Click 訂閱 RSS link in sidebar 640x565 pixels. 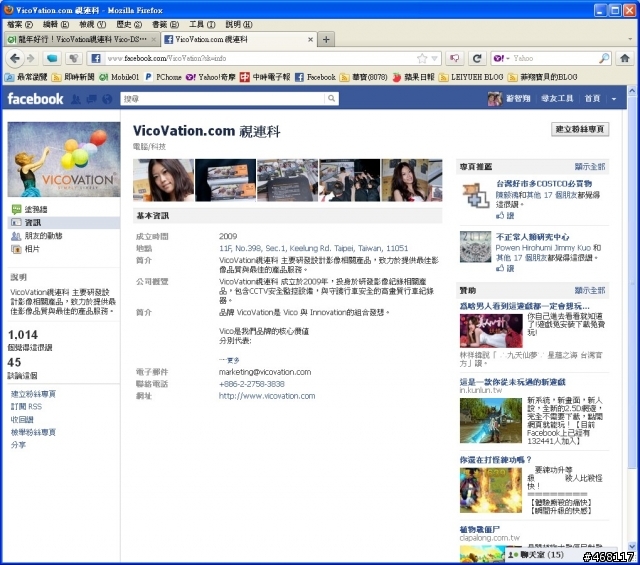[x=26, y=407]
